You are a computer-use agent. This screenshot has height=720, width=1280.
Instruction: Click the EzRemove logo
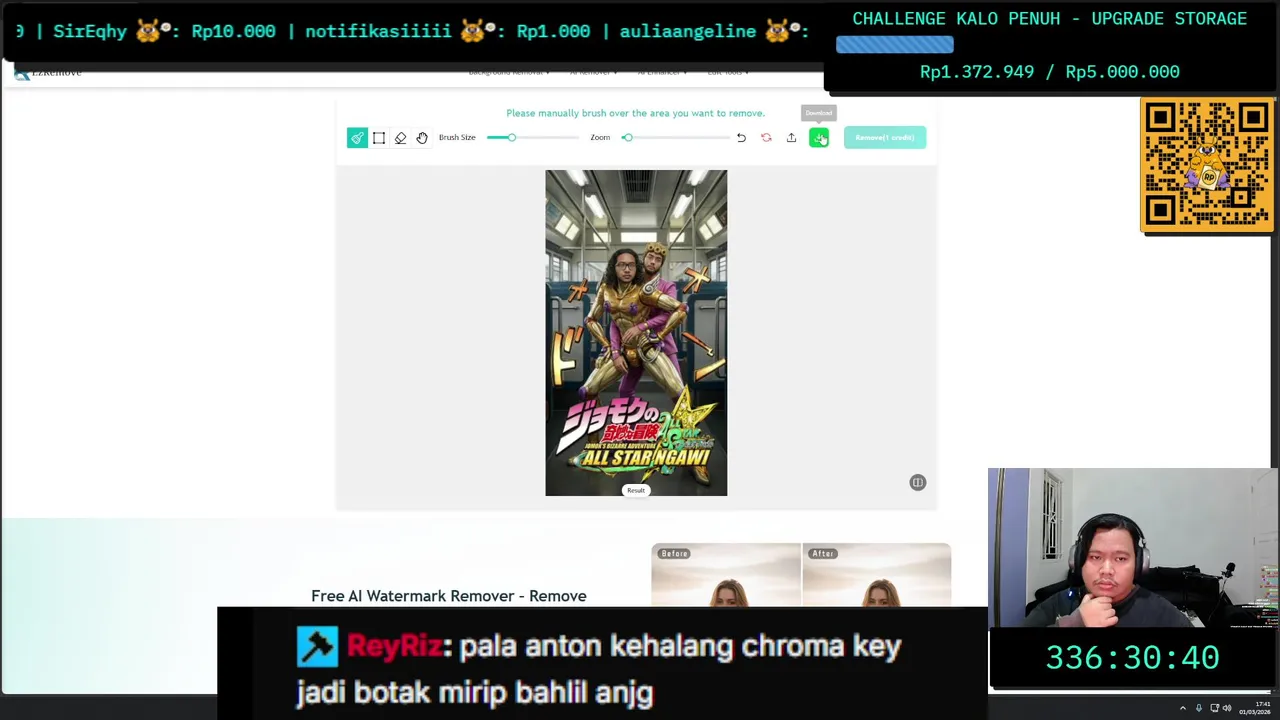coord(48,72)
